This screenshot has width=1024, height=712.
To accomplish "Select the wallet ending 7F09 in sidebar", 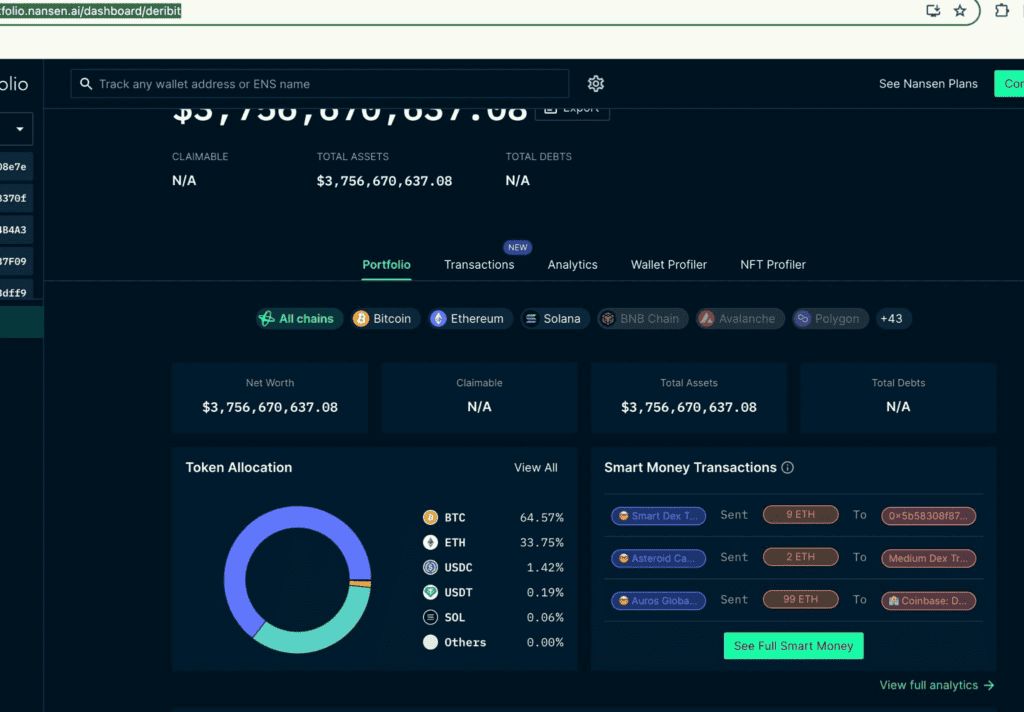I will pos(16,261).
